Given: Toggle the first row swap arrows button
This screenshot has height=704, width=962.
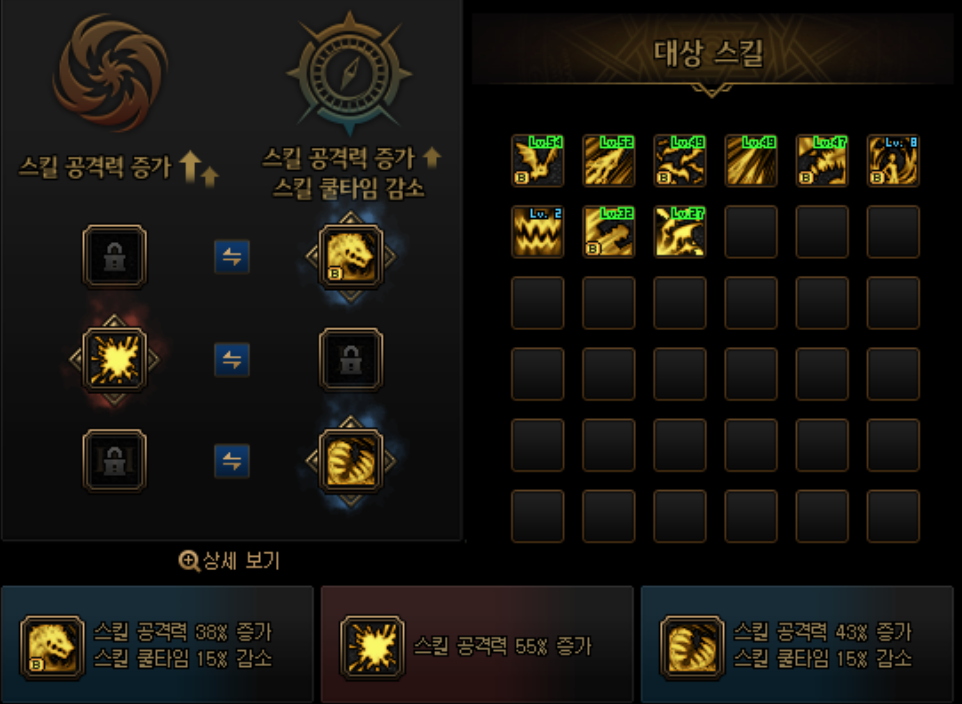Looking at the screenshot, I should click(x=232, y=257).
